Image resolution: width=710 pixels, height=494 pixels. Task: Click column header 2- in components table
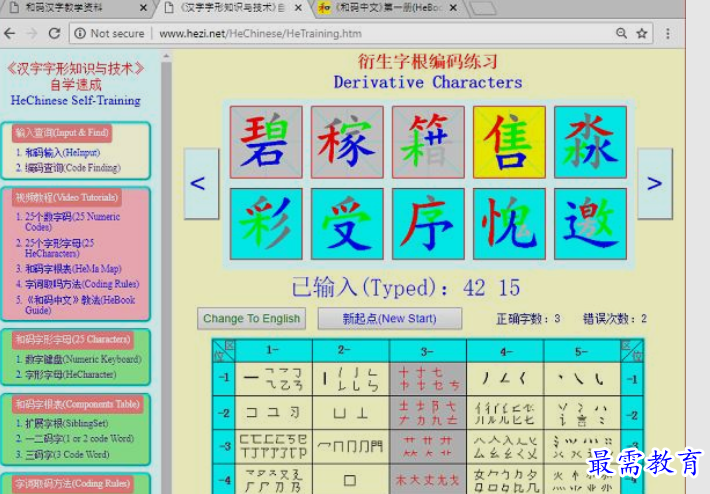(x=350, y=350)
